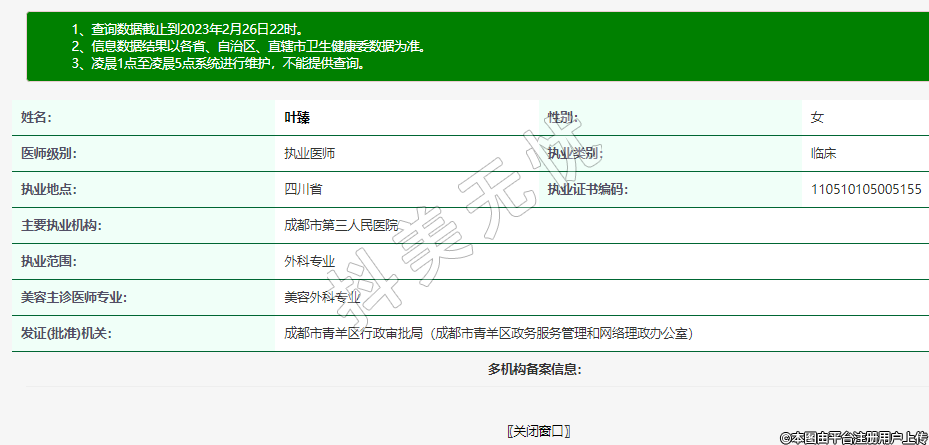
Task: Click the 成都市第三人民医院 institution text
Action: tap(341, 225)
